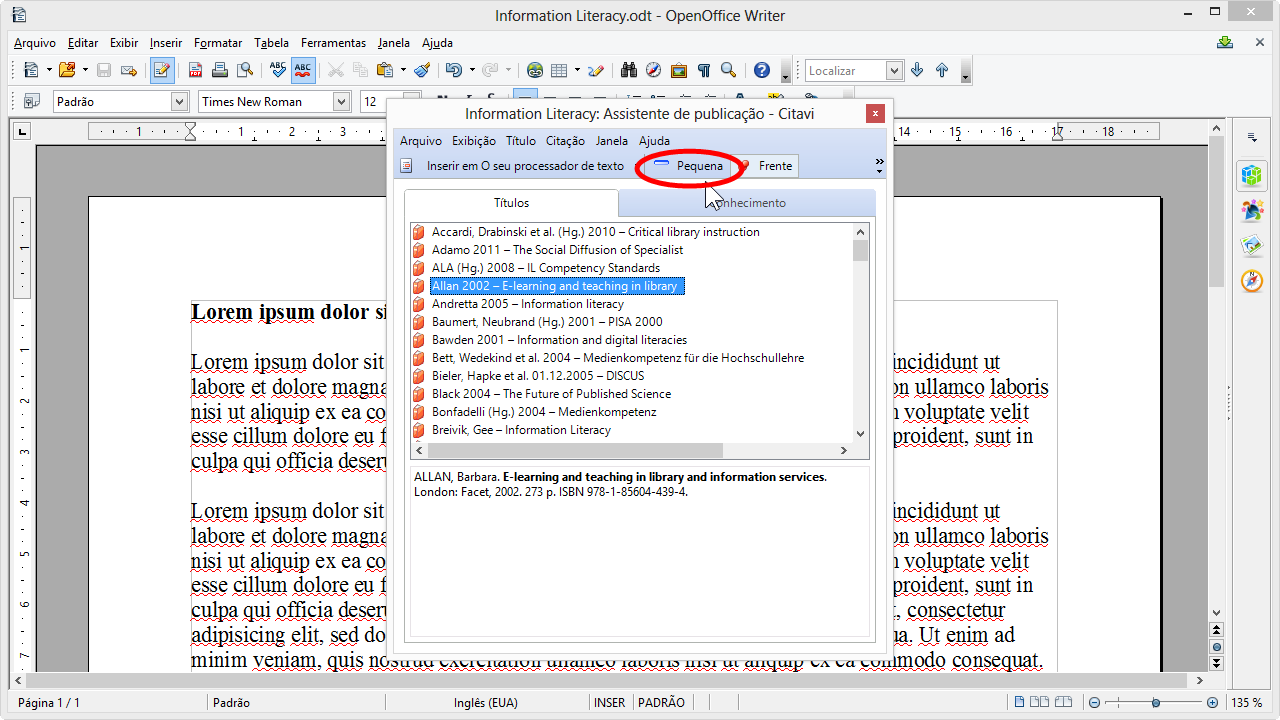Image resolution: width=1280 pixels, height=720 pixels.
Task: Open Times New Roman font dropdown
Action: (x=342, y=101)
